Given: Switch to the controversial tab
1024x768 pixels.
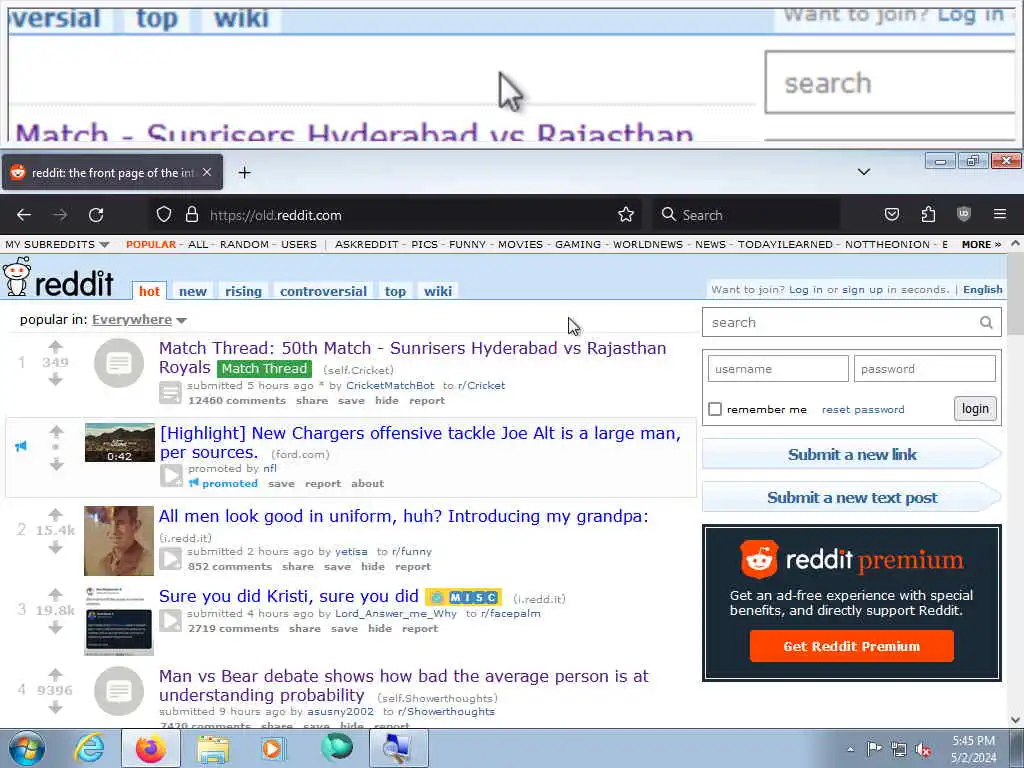Looking at the screenshot, I should coord(323,291).
